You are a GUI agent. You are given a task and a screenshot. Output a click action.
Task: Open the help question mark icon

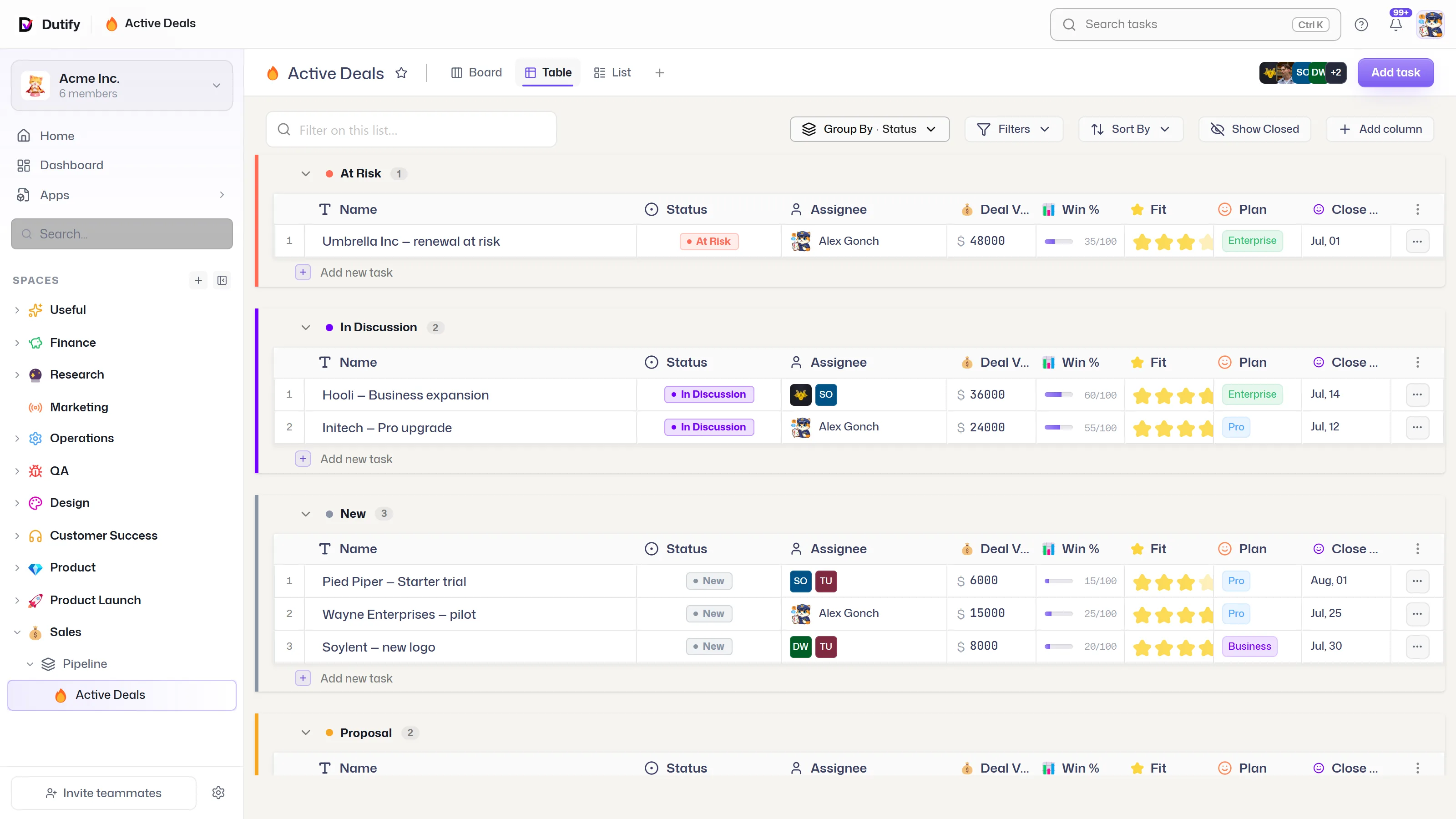(x=1361, y=24)
